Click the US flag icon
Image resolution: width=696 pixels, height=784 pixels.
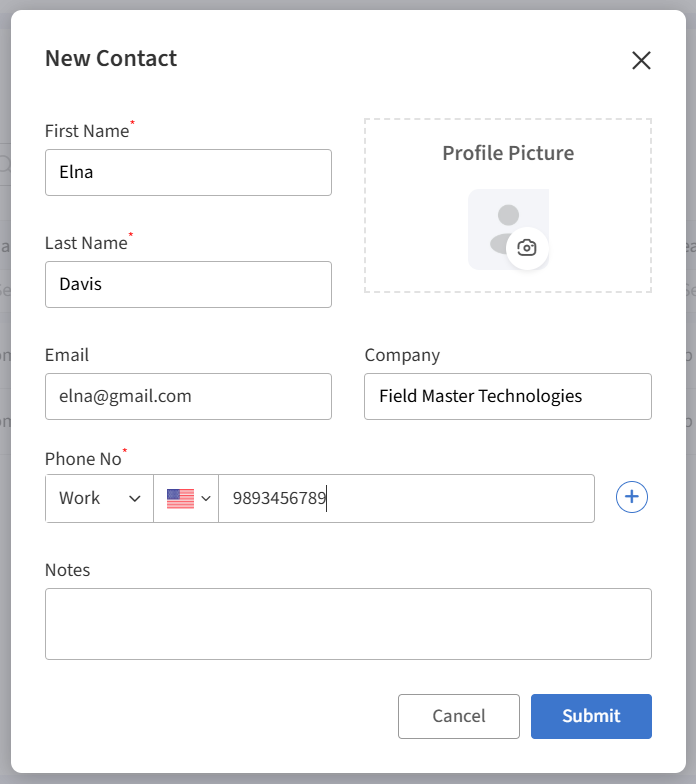click(x=180, y=498)
